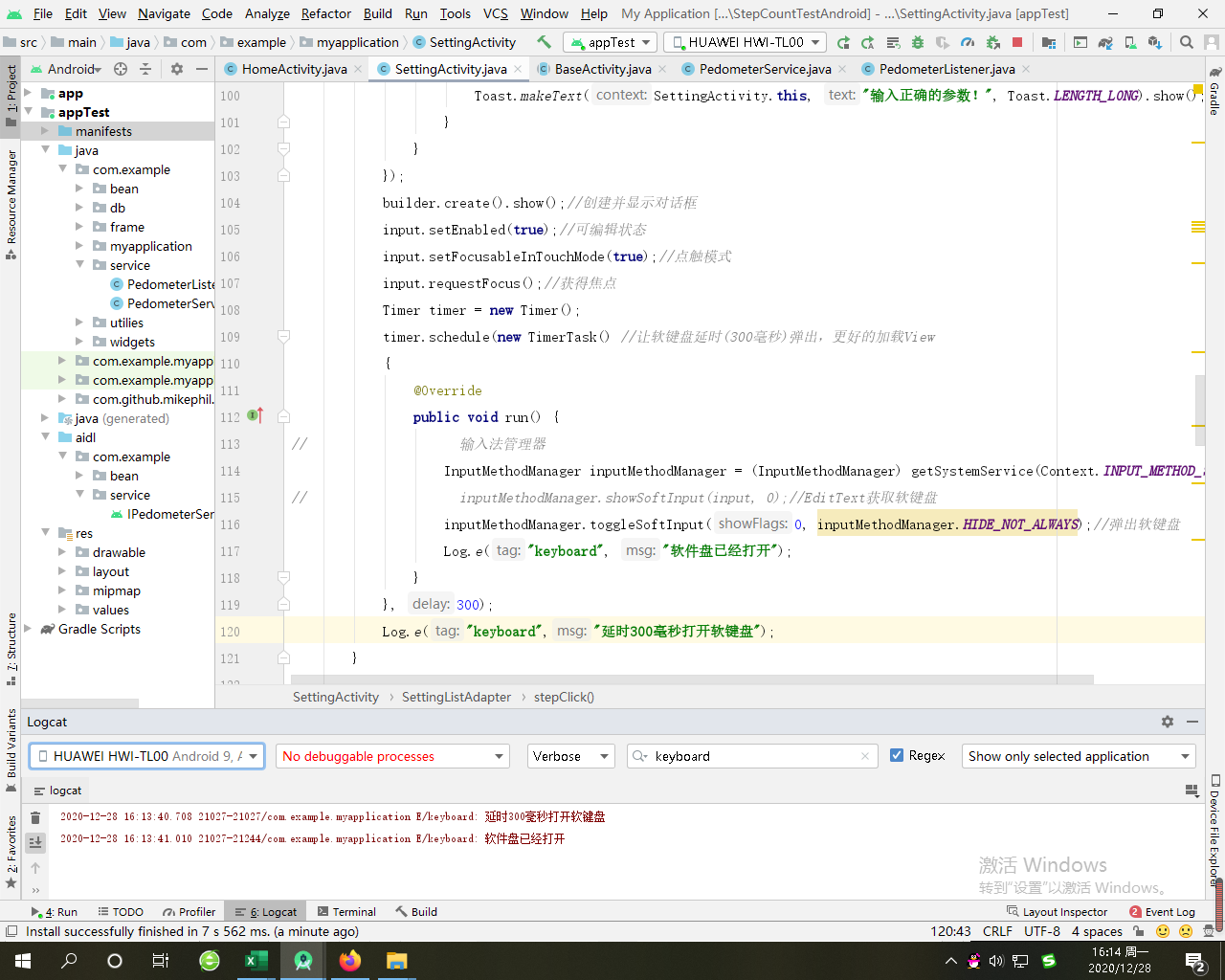Select the PedometerListener file in tree
1225x980 pixels.
click(x=163, y=284)
